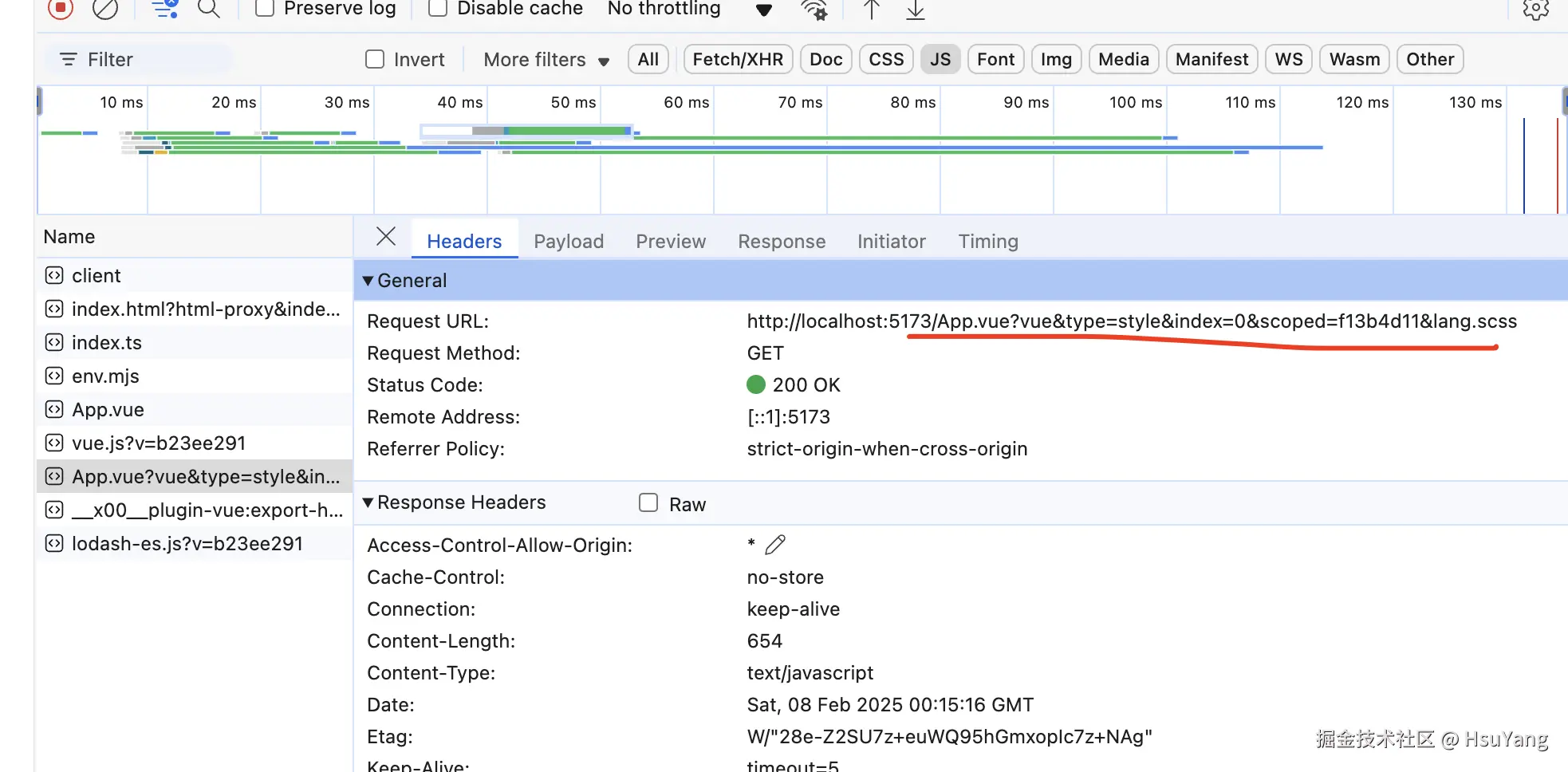Image resolution: width=1568 pixels, height=772 pixels.
Task: Filter by Manifest requests
Action: point(1212,59)
